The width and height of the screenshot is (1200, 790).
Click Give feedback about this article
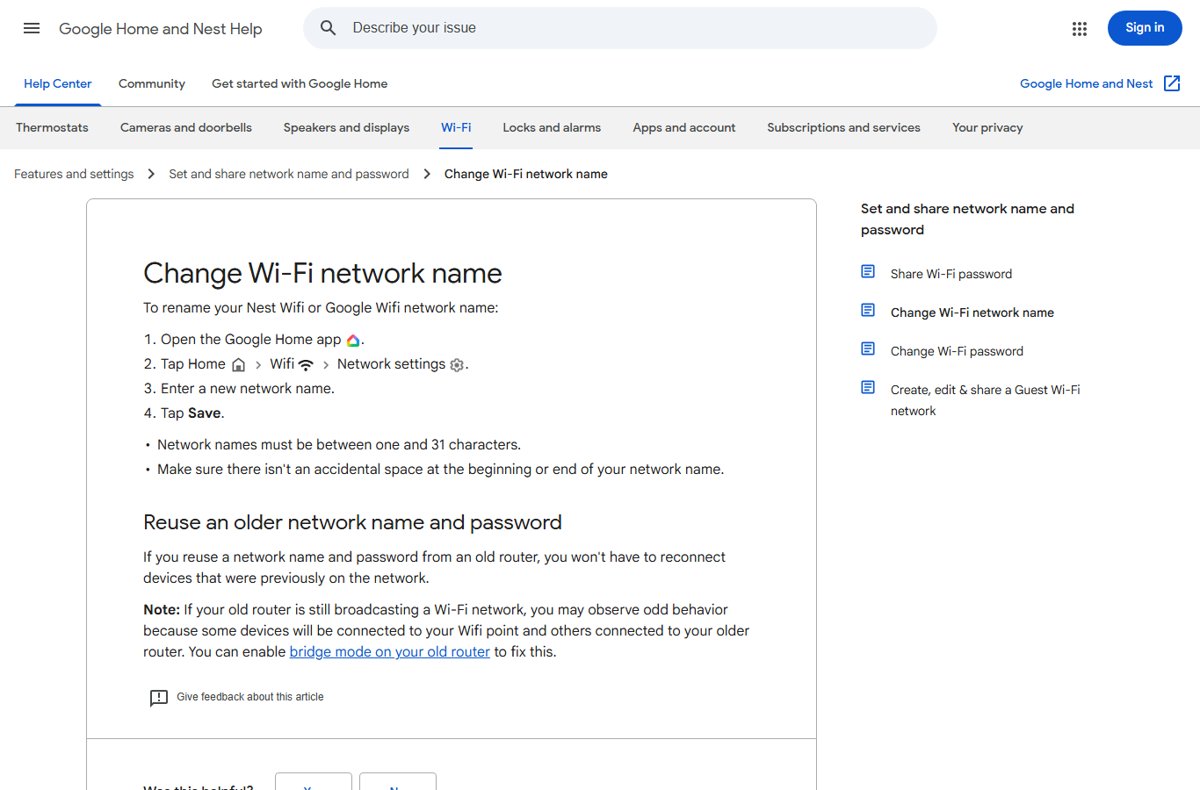(250, 697)
